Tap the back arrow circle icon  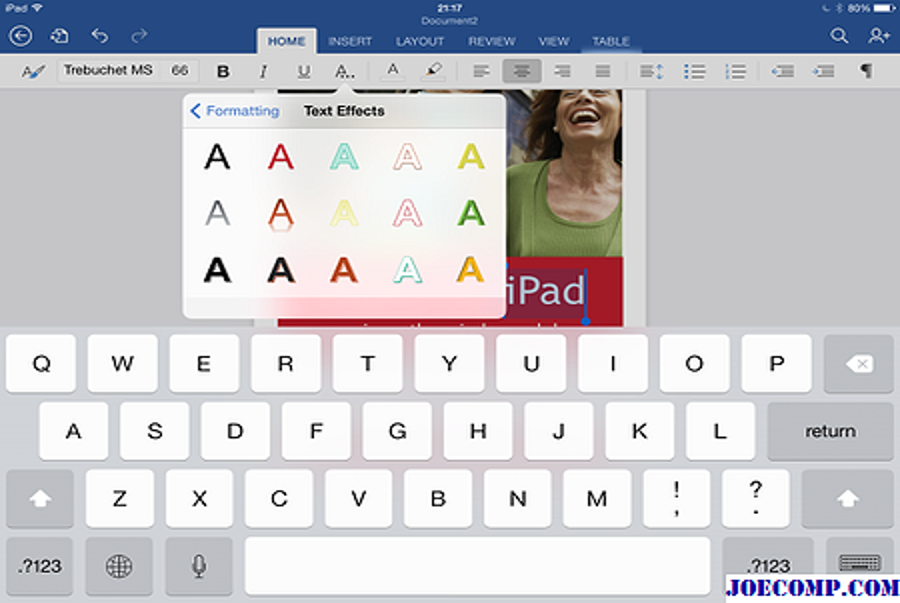[20, 37]
